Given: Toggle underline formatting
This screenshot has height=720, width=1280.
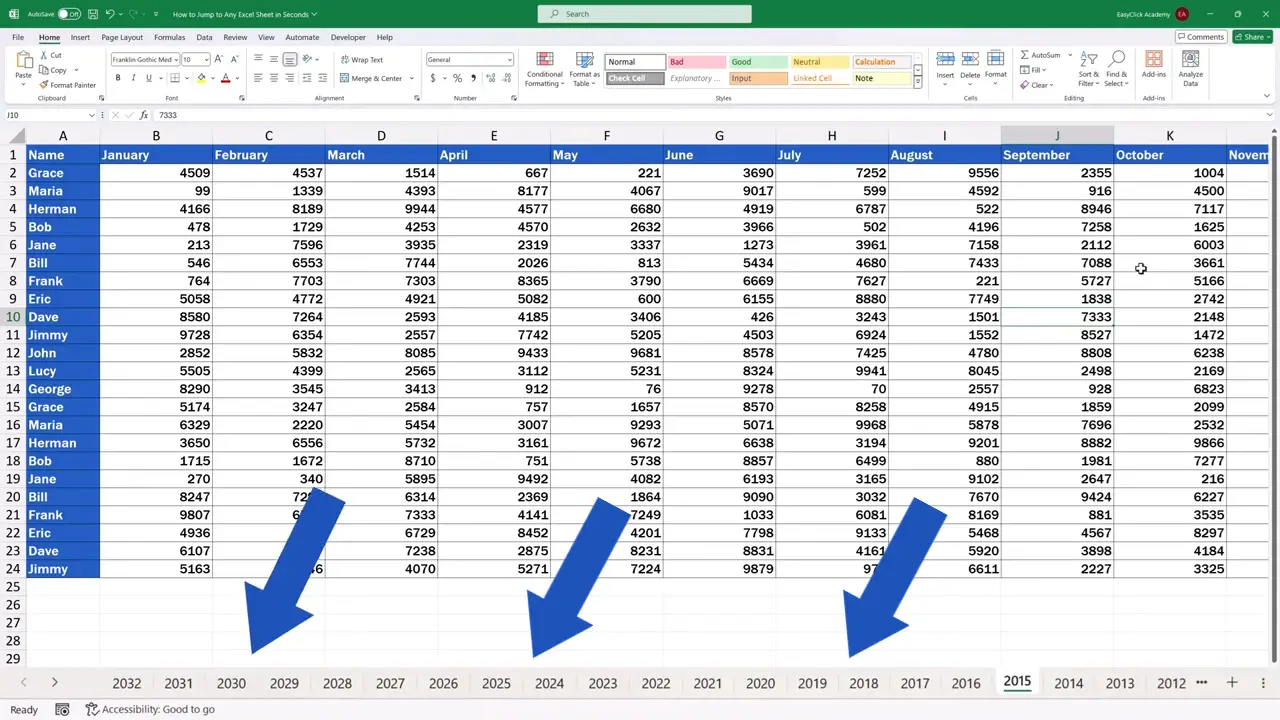Looking at the screenshot, I should coord(148,78).
